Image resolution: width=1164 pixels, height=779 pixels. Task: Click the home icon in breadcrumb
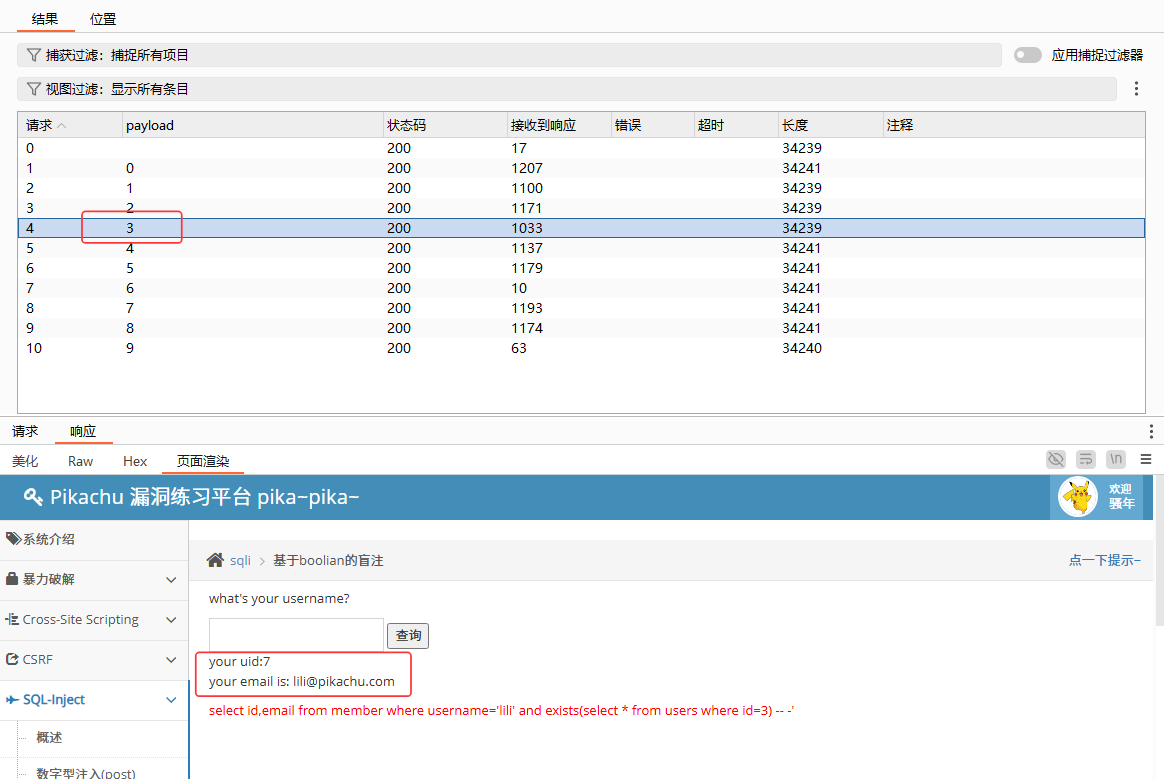click(215, 560)
